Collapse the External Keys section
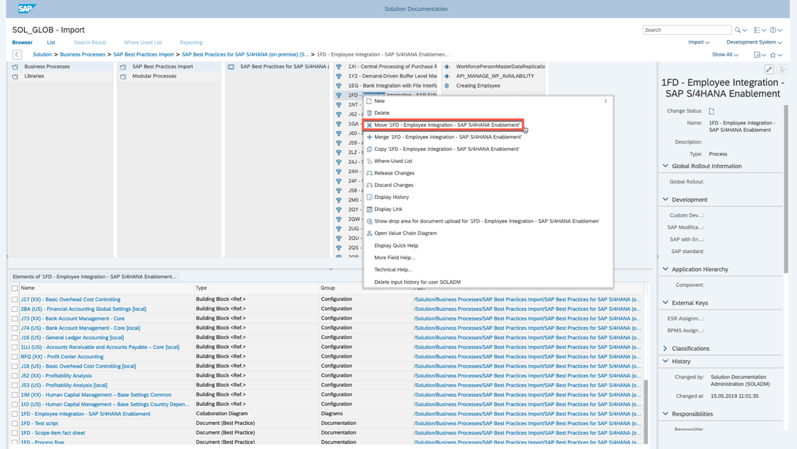 click(665, 303)
